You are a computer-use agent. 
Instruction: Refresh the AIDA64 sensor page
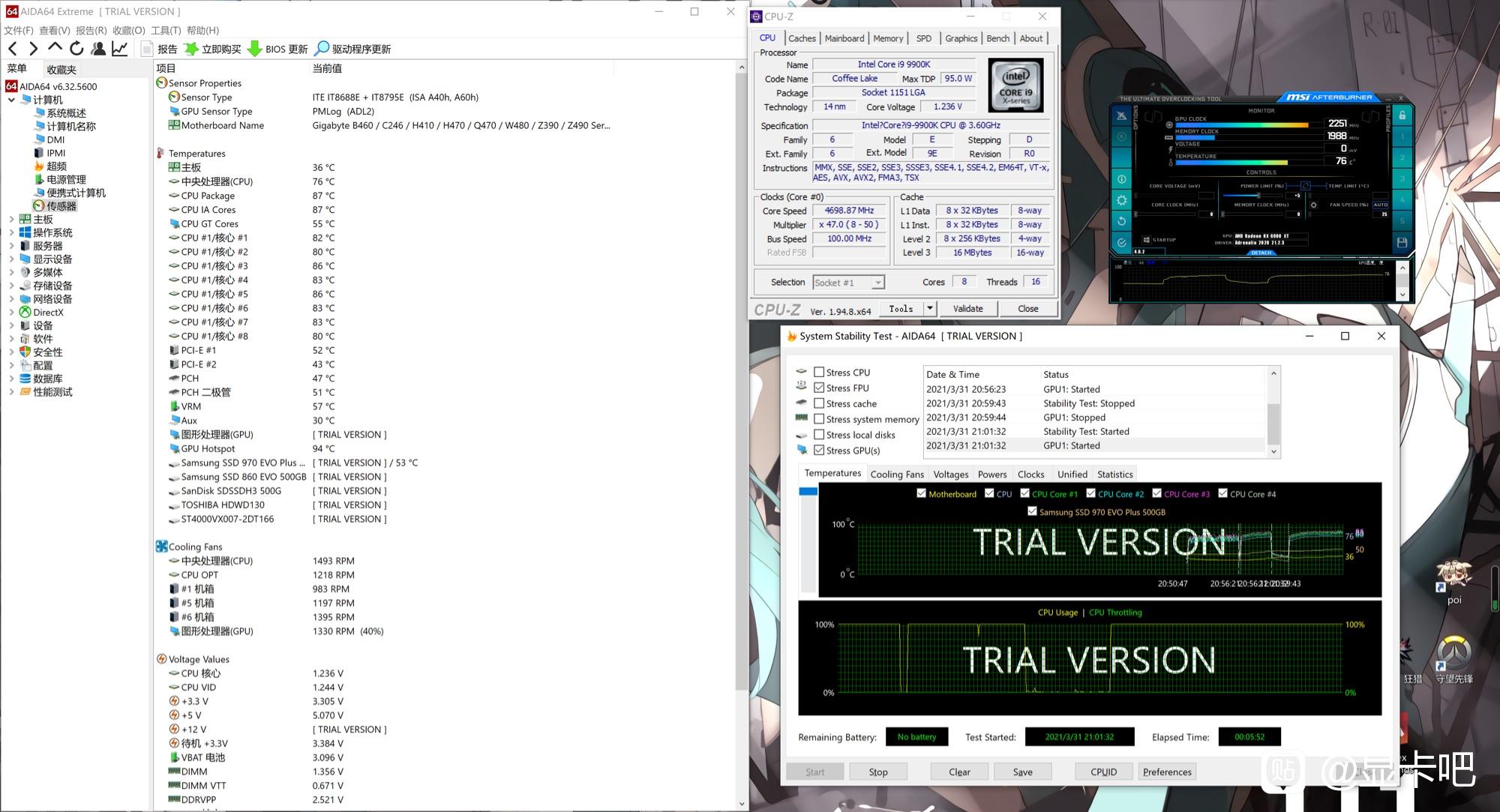(76, 49)
